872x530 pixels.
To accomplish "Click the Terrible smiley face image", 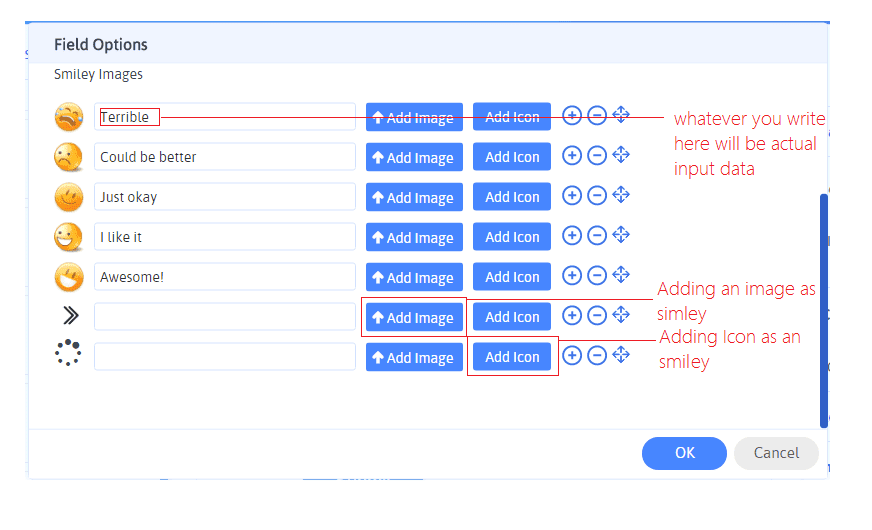I will (69, 117).
